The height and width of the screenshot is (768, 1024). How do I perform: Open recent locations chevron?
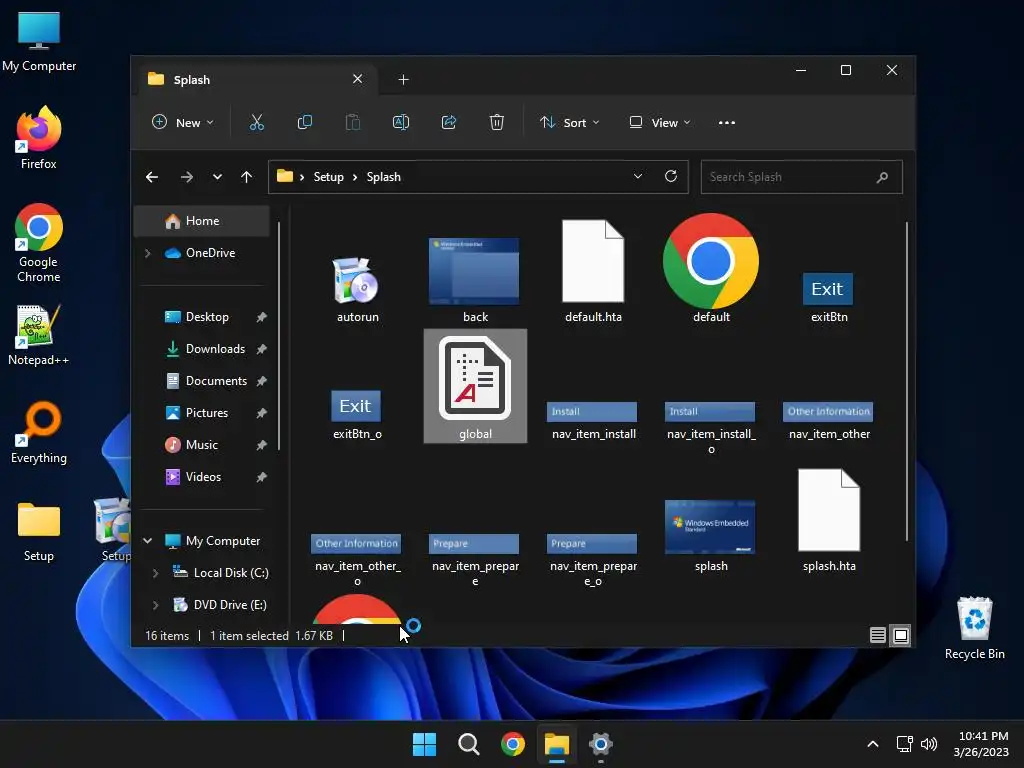point(217,177)
